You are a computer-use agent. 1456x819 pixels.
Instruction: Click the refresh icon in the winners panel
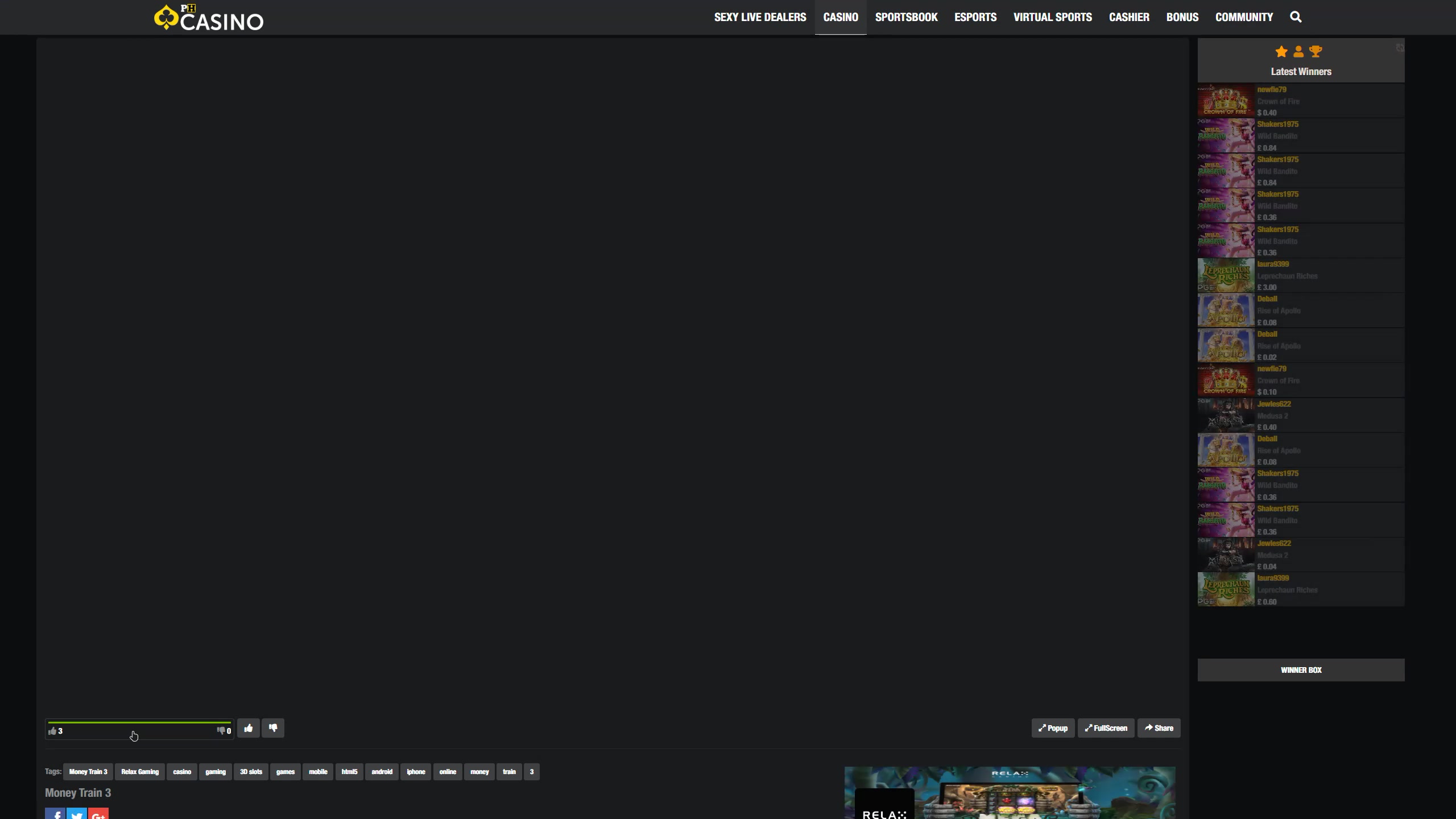pyautogui.click(x=1400, y=48)
